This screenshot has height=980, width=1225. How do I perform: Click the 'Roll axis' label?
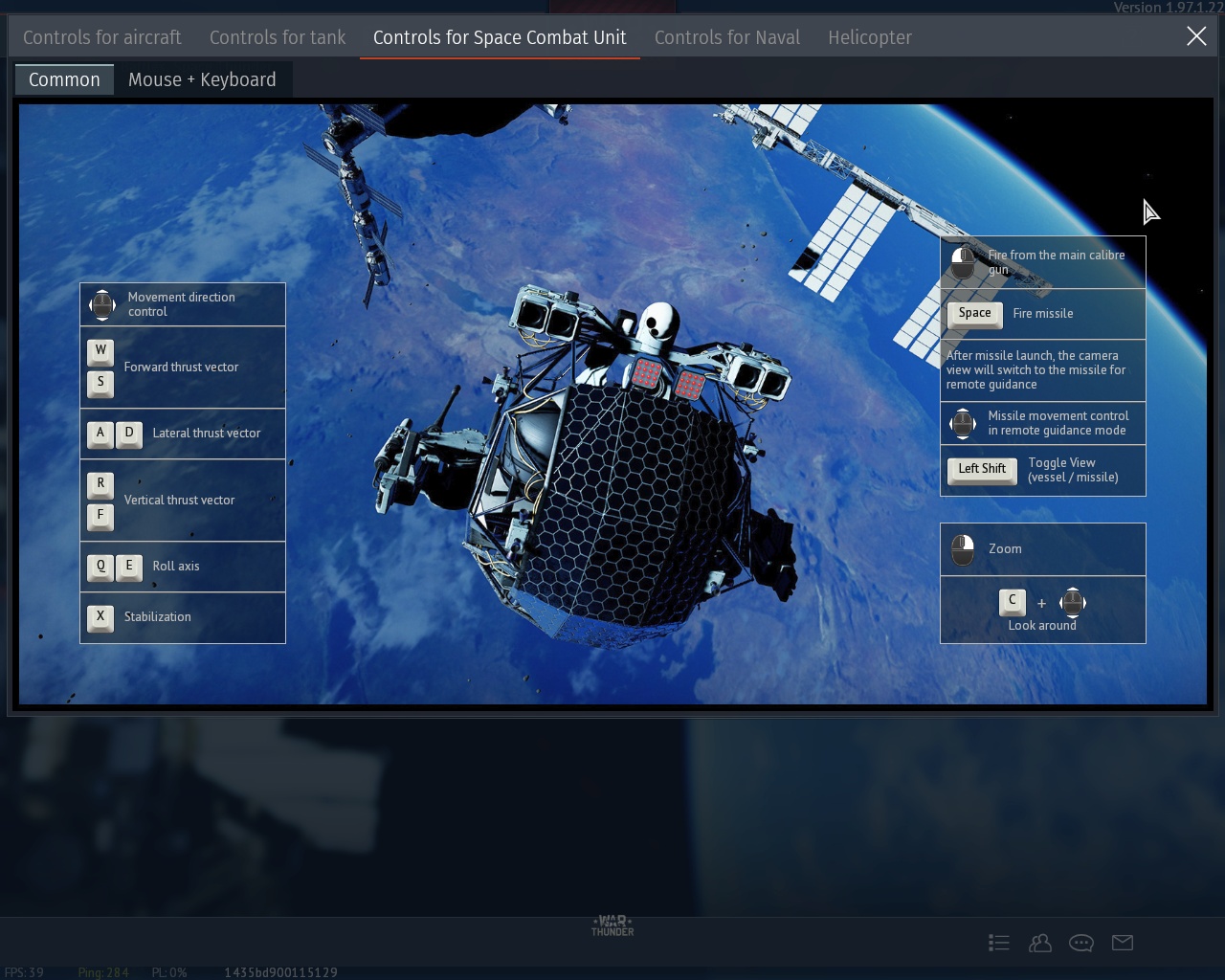176,567
